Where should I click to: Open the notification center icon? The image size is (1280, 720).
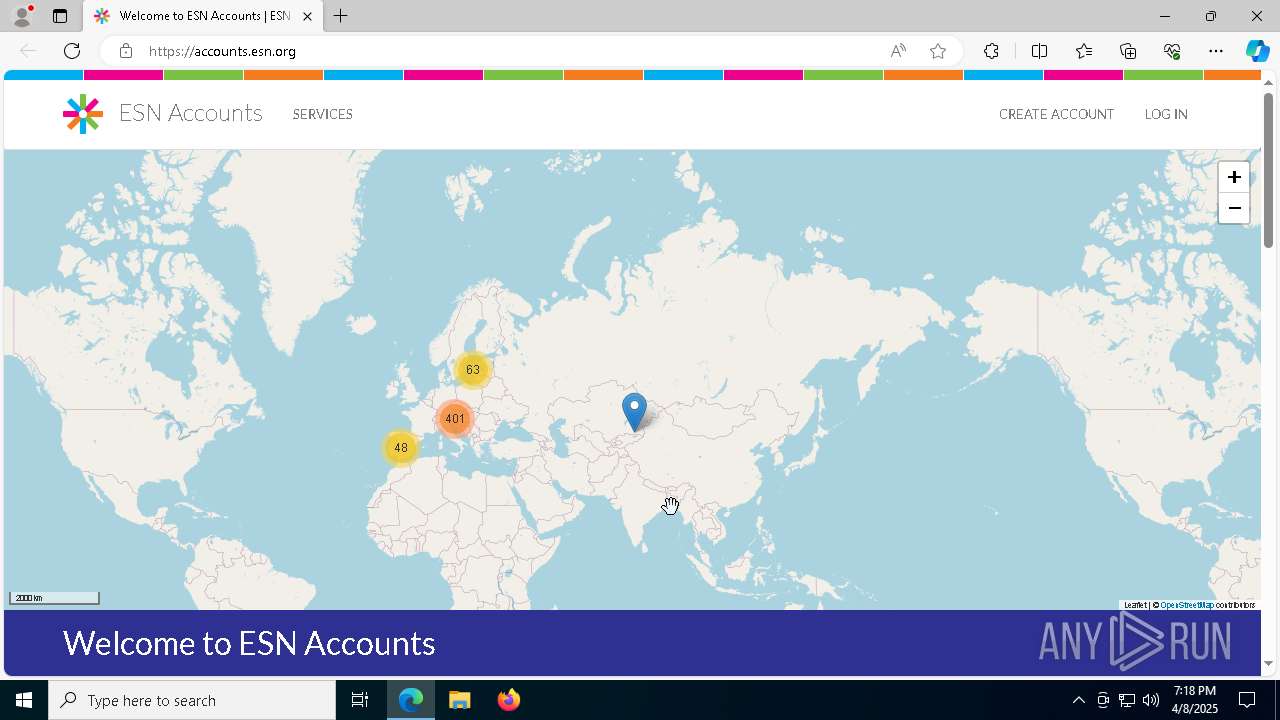[x=1247, y=700]
